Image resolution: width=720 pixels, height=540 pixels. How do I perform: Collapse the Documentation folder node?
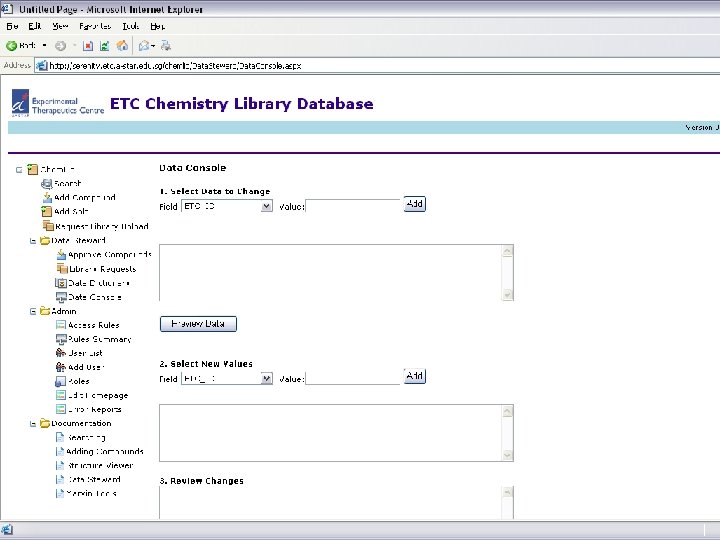pos(33,424)
